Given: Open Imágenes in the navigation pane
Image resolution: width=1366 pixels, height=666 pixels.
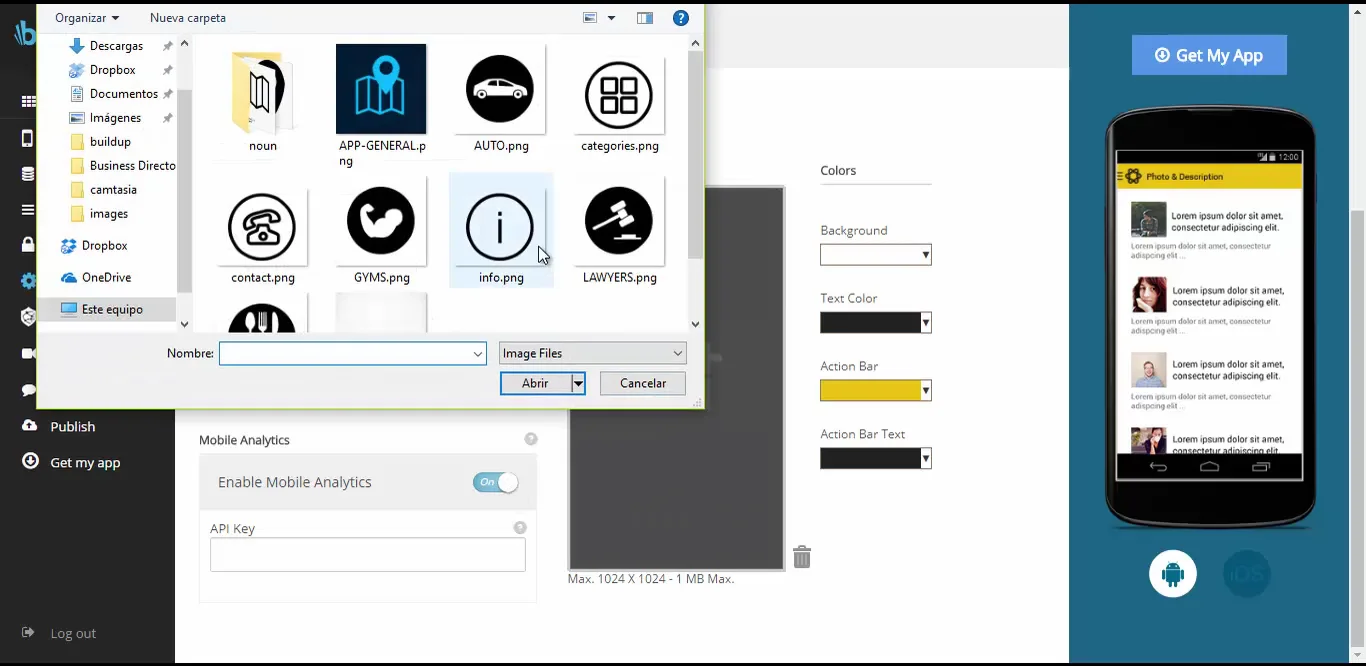Looking at the screenshot, I should pyautogui.click(x=115, y=118).
